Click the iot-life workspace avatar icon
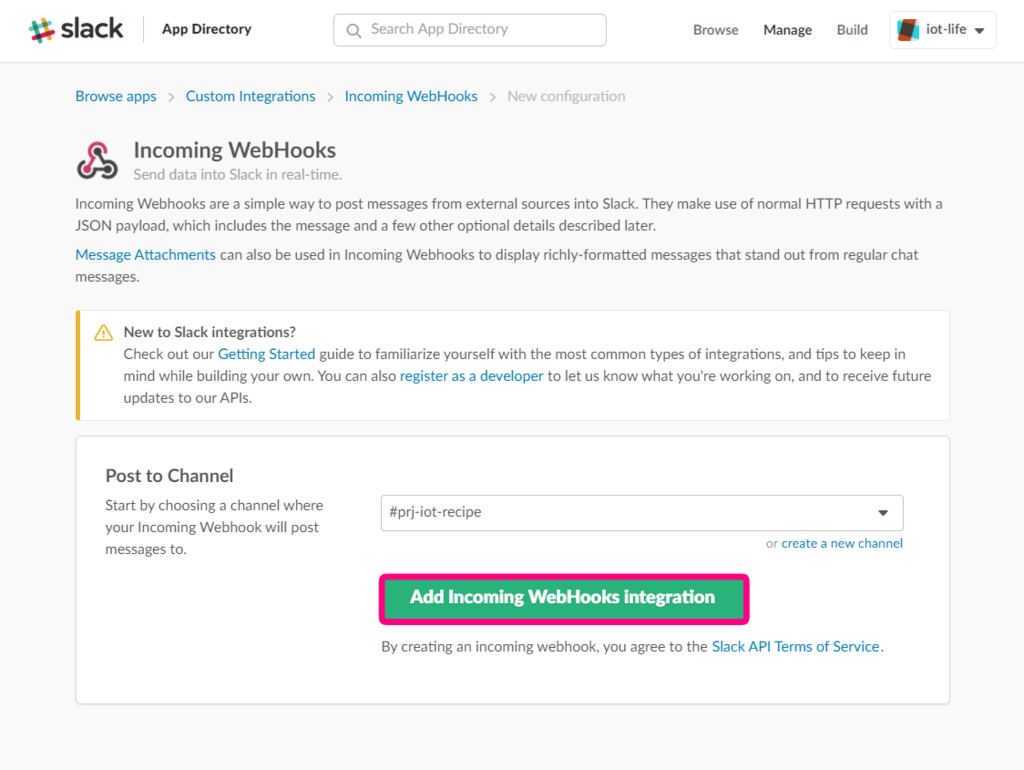1024x770 pixels. pyautogui.click(x=908, y=30)
